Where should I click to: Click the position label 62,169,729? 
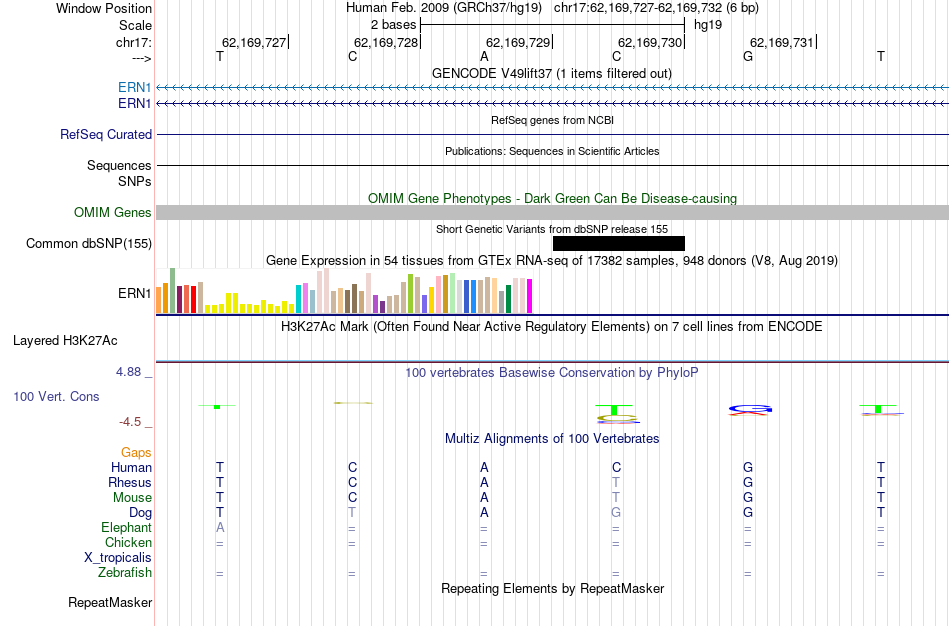[x=518, y=42]
